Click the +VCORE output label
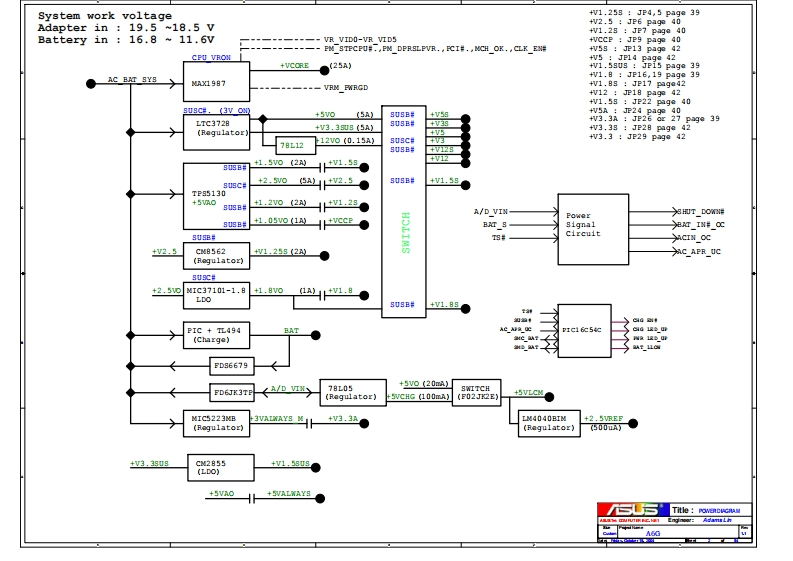This screenshot has height=561, width=793. pos(296,65)
